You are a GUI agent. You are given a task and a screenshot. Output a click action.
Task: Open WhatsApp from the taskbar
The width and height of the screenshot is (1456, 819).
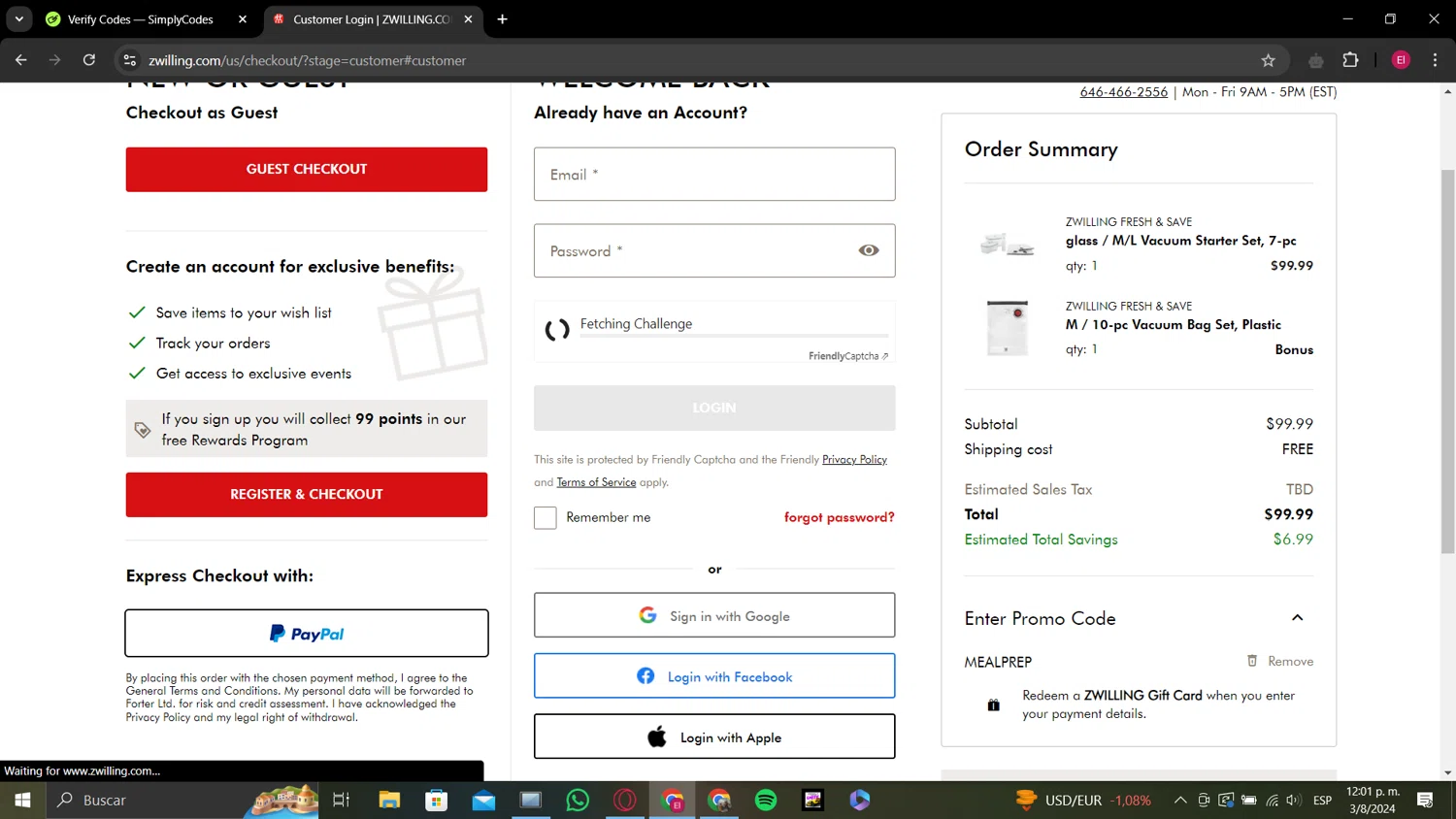coord(578,801)
